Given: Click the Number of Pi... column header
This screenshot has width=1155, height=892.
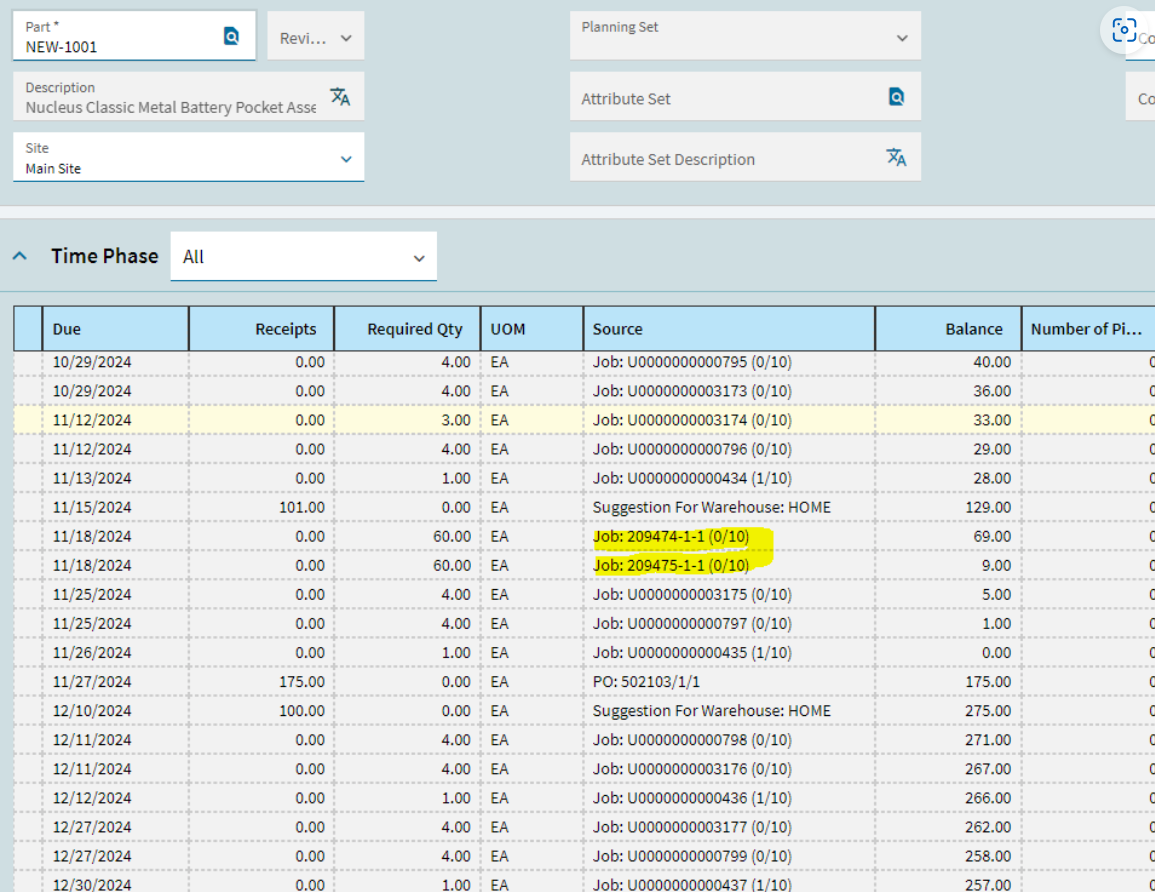Looking at the screenshot, I should coord(1087,329).
